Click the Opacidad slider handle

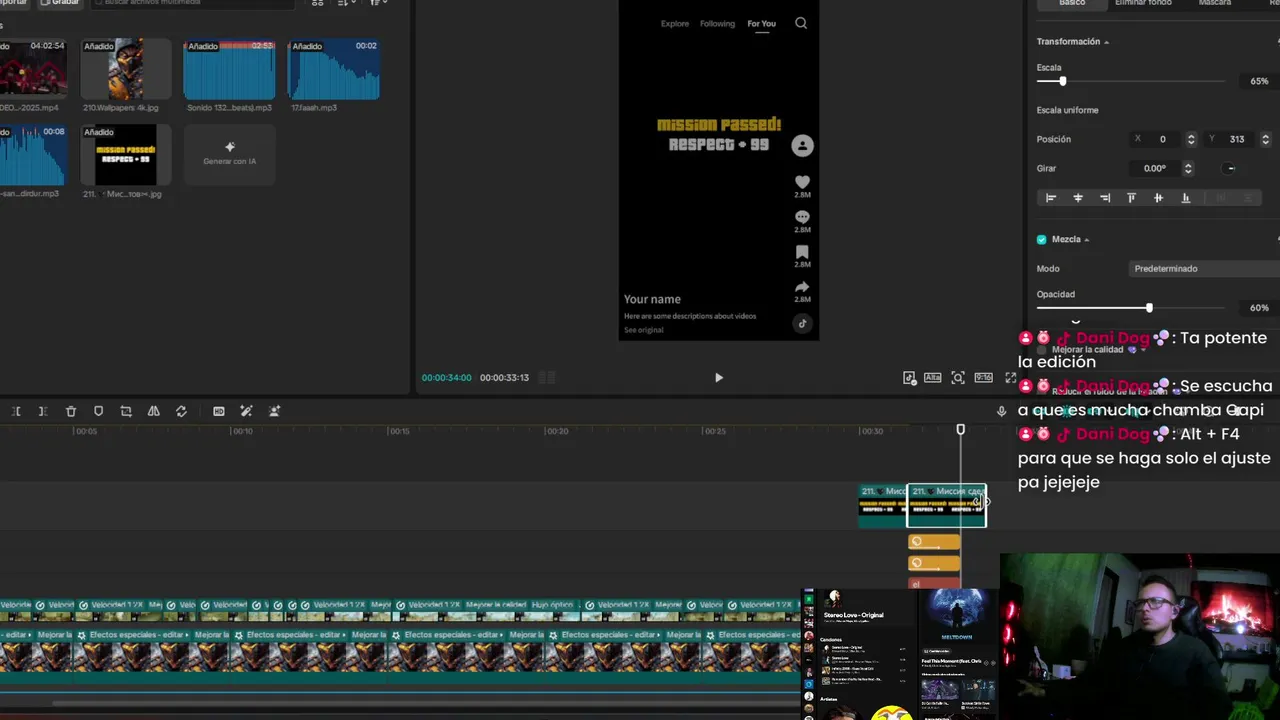(x=1149, y=308)
